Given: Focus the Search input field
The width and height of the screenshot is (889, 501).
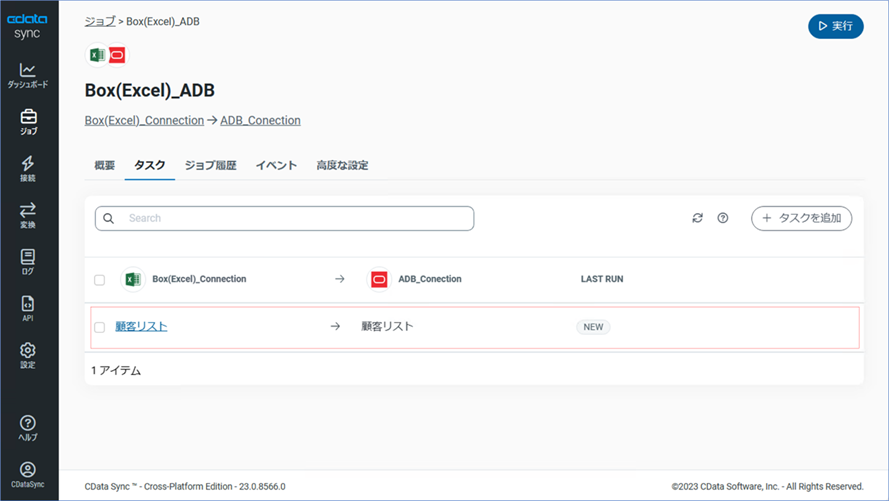Looking at the screenshot, I should pos(285,218).
